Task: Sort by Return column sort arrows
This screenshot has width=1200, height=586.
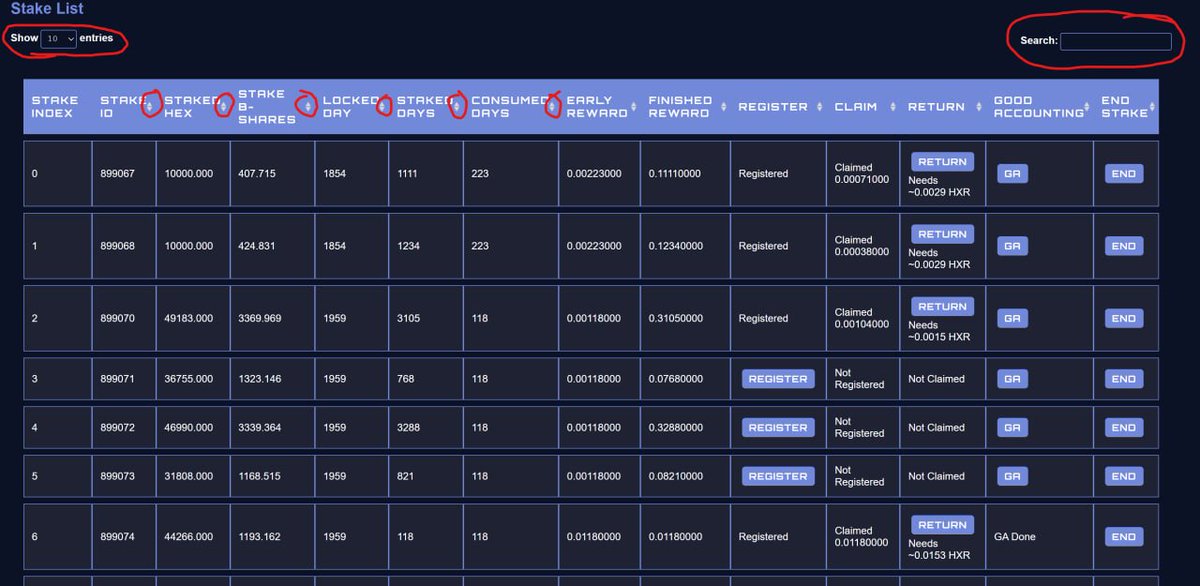Action: pyautogui.click(x=978, y=107)
